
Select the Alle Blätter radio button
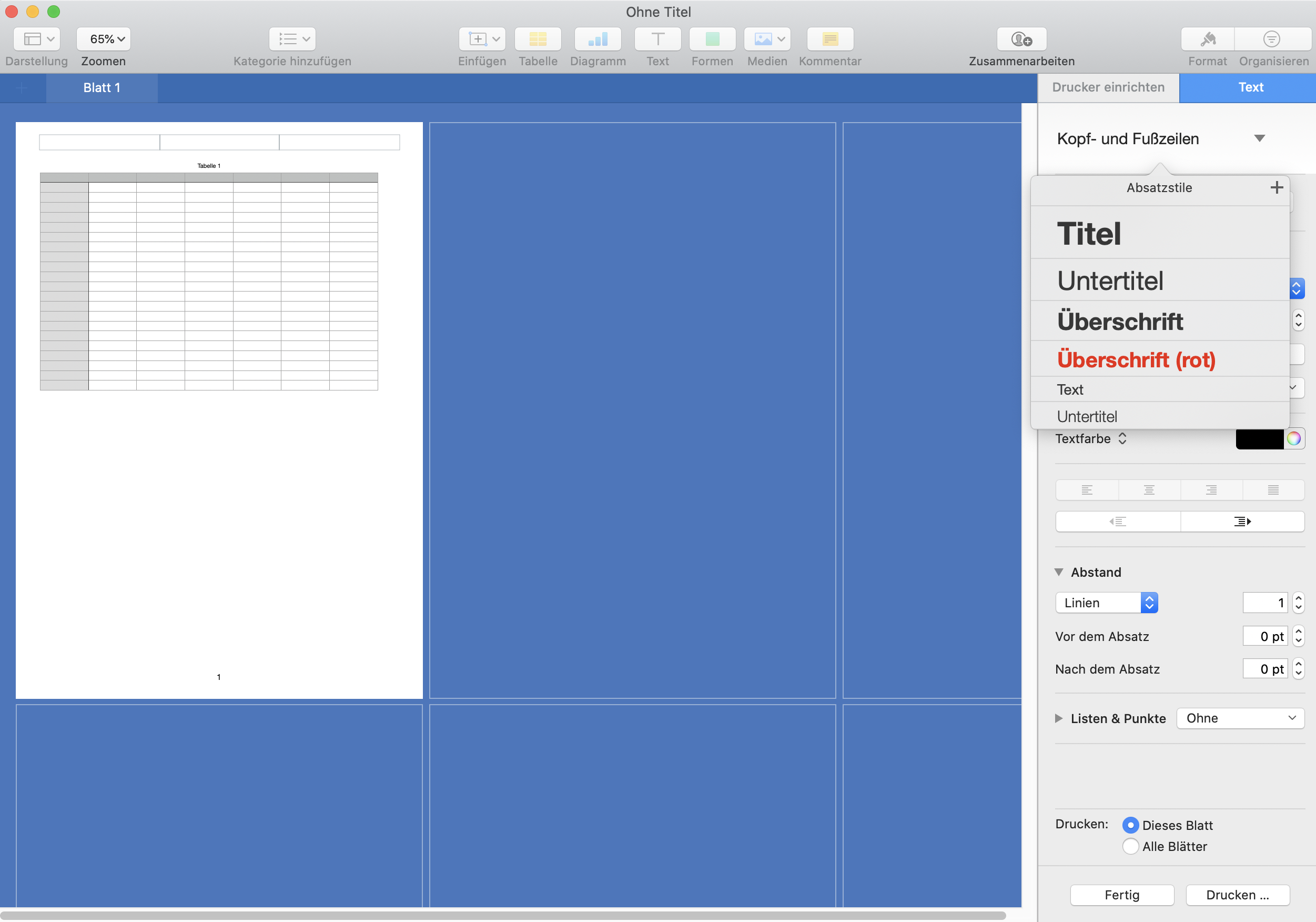(x=1130, y=846)
